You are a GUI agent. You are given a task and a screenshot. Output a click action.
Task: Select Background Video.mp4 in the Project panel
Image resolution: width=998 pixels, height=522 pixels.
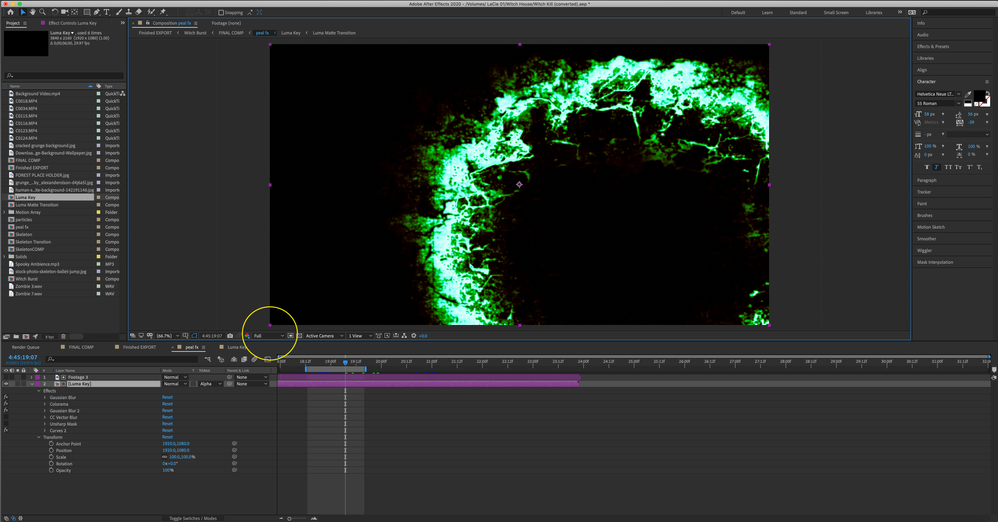(38, 94)
